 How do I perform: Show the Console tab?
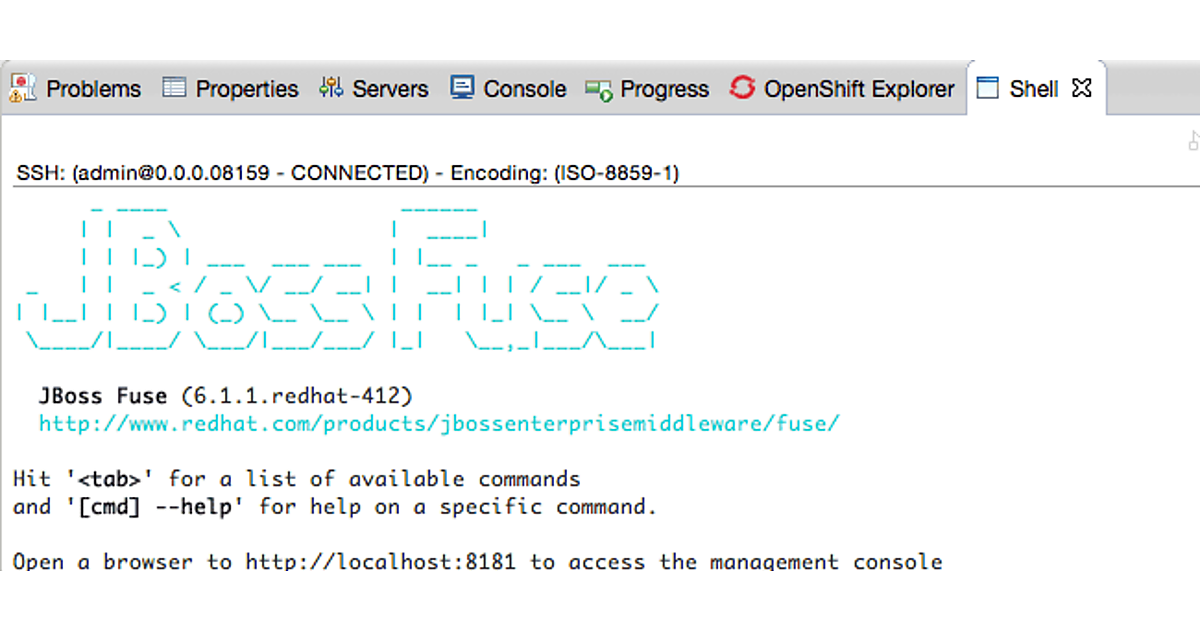[525, 89]
